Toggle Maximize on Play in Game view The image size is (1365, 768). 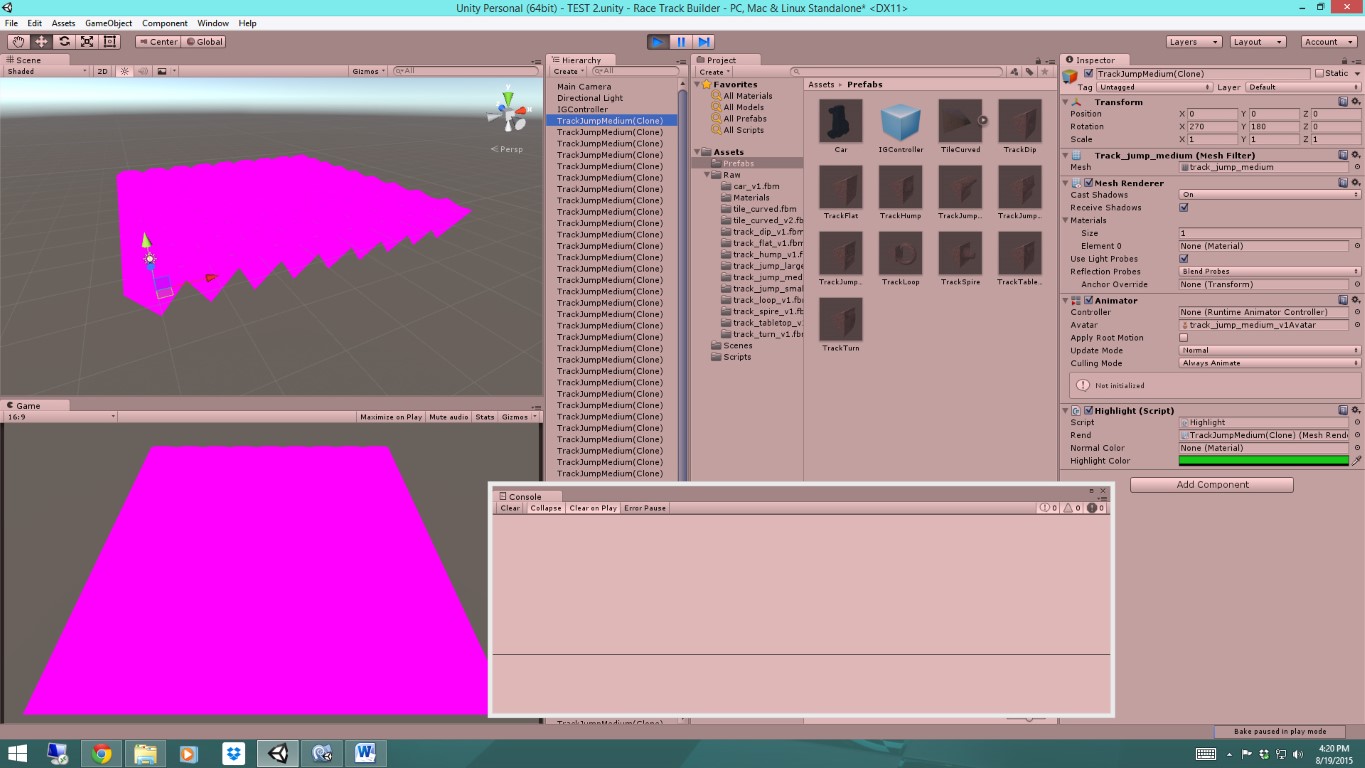391,417
